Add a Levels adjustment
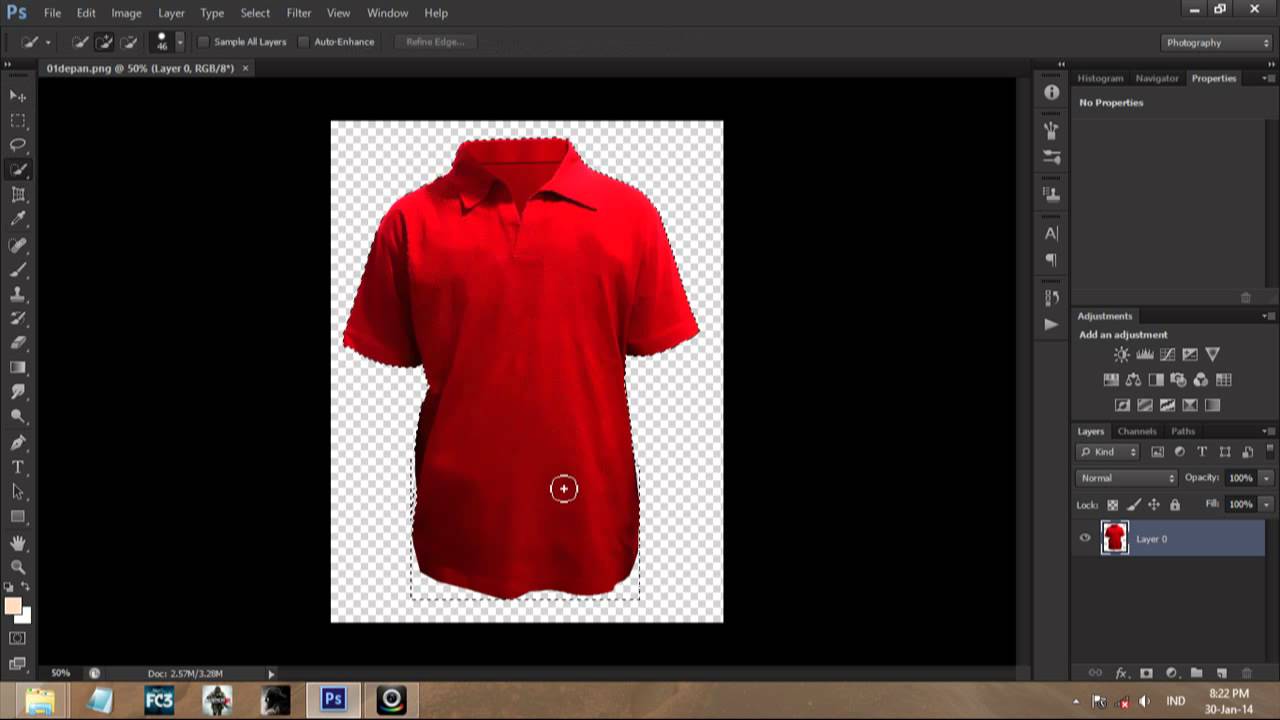Viewport: 1280px width, 720px height. coord(1145,354)
